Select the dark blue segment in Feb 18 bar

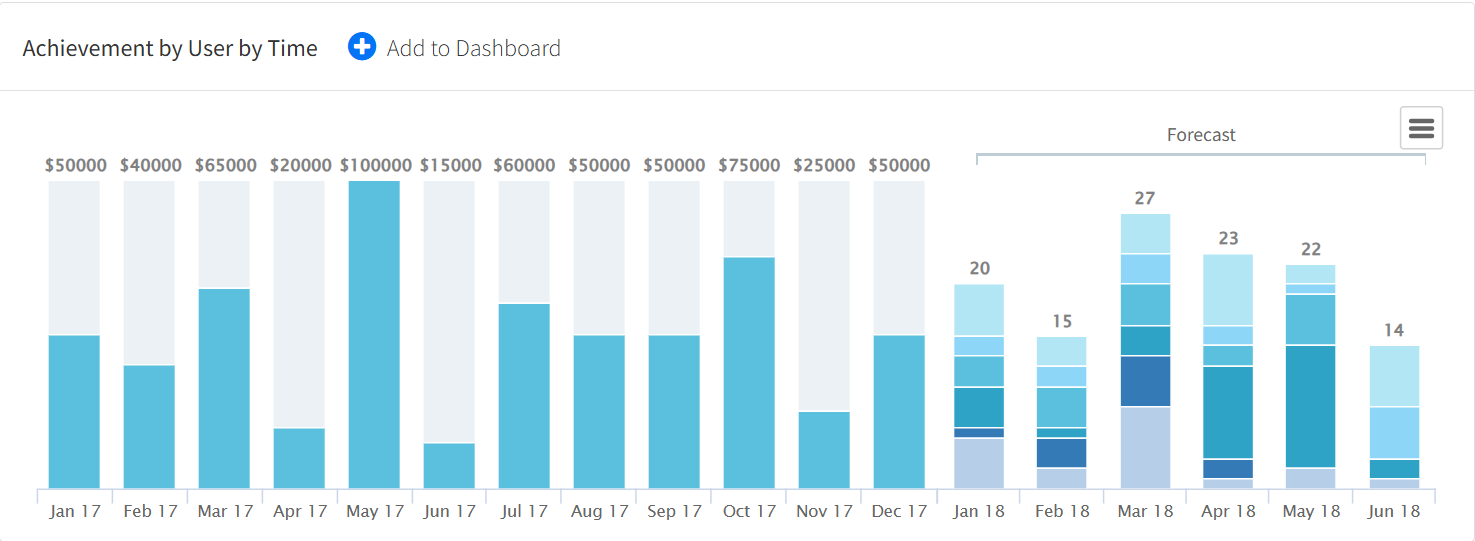point(1062,453)
